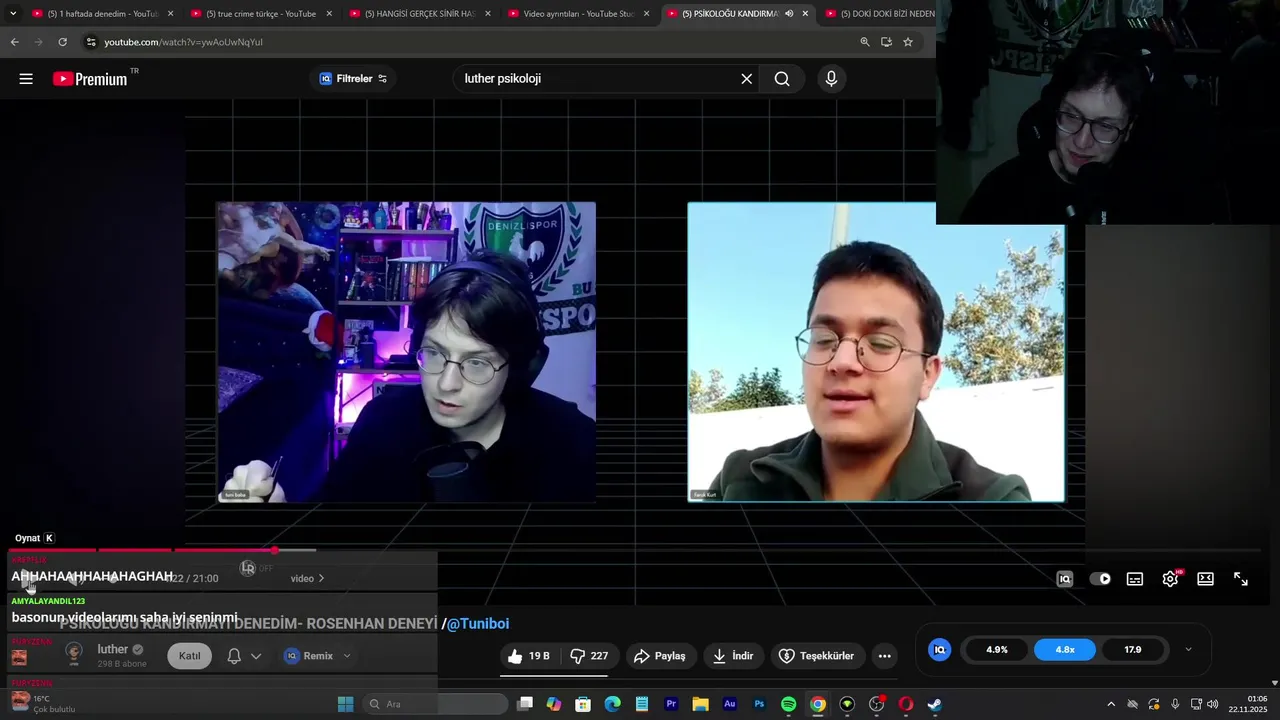This screenshot has width=1280, height=720.
Task: Switch to '1 haftada denedim' tab
Action: click(x=102, y=14)
